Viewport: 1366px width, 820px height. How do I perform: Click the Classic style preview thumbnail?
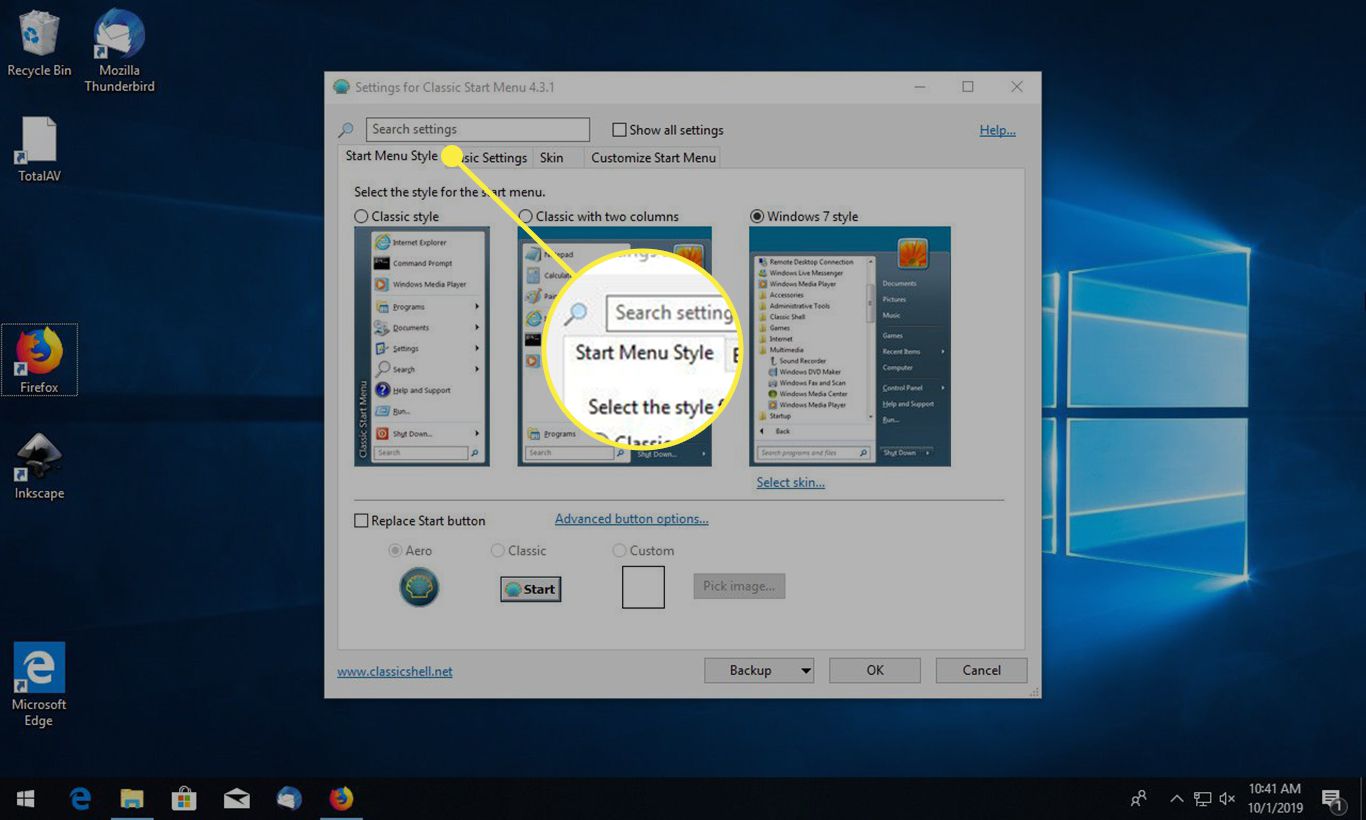point(422,346)
